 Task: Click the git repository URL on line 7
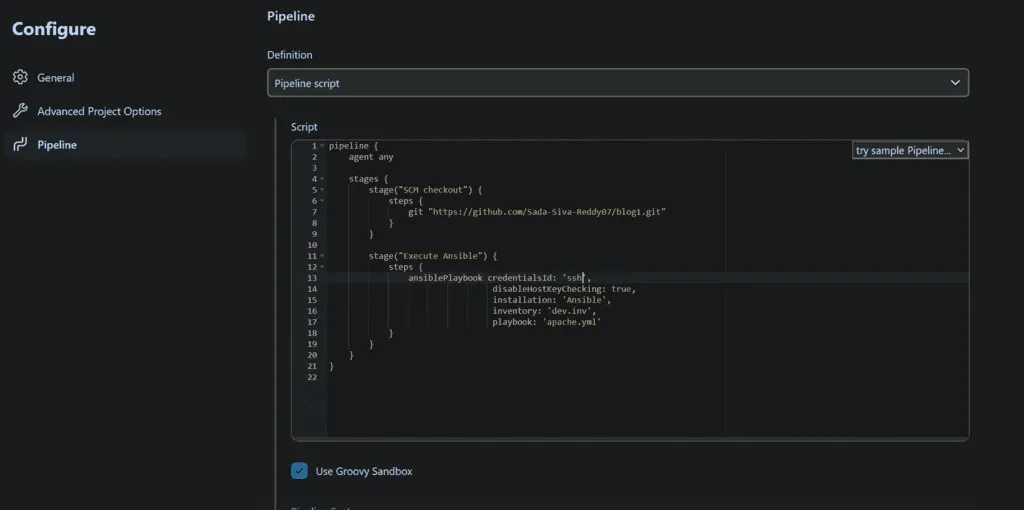pyautogui.click(x=547, y=212)
